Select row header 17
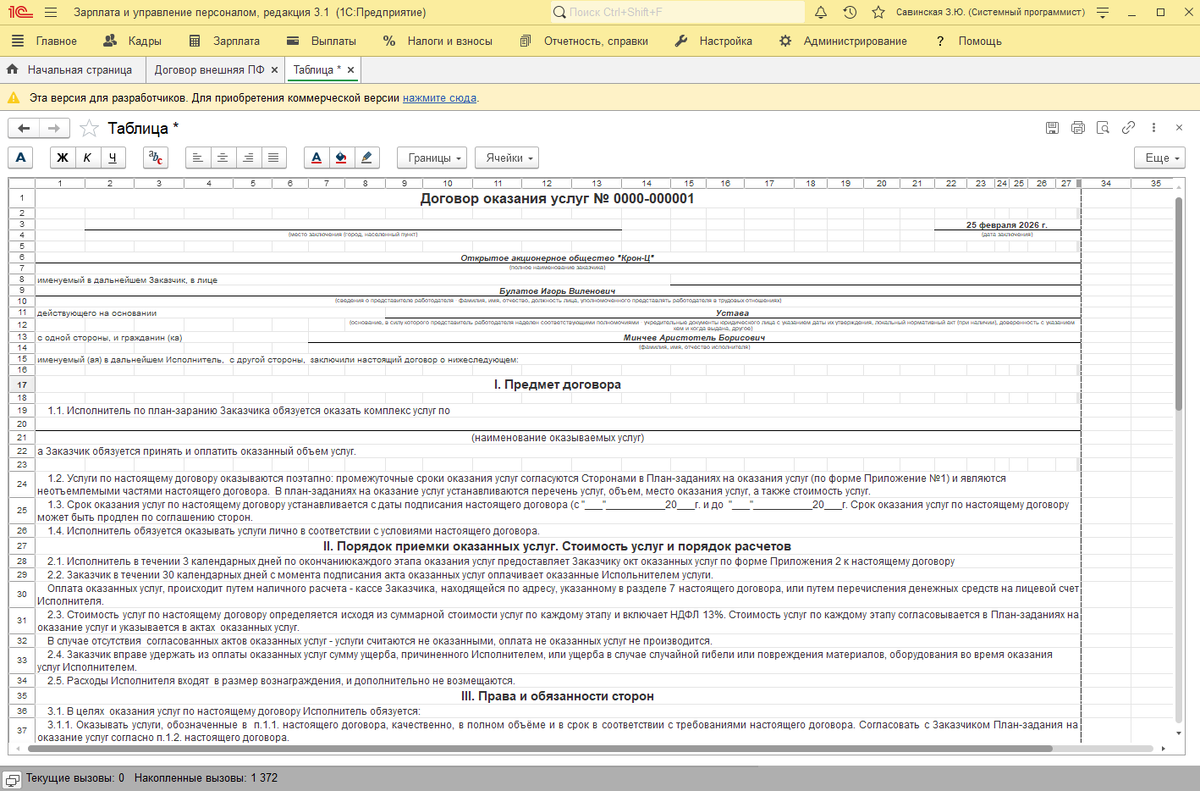Viewport: 1200px width, 791px height. tap(20, 384)
